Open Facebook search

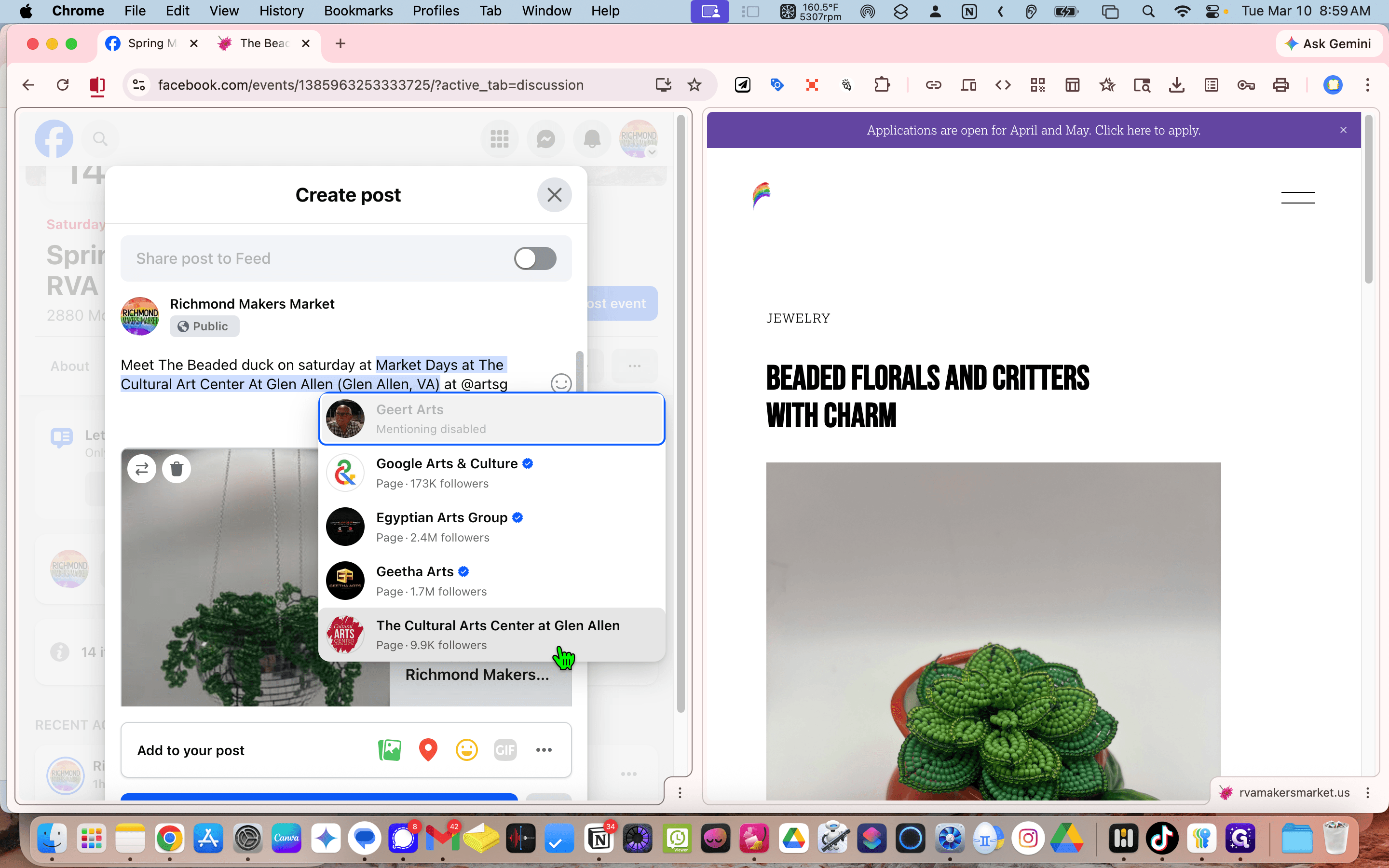pyautogui.click(x=100, y=138)
